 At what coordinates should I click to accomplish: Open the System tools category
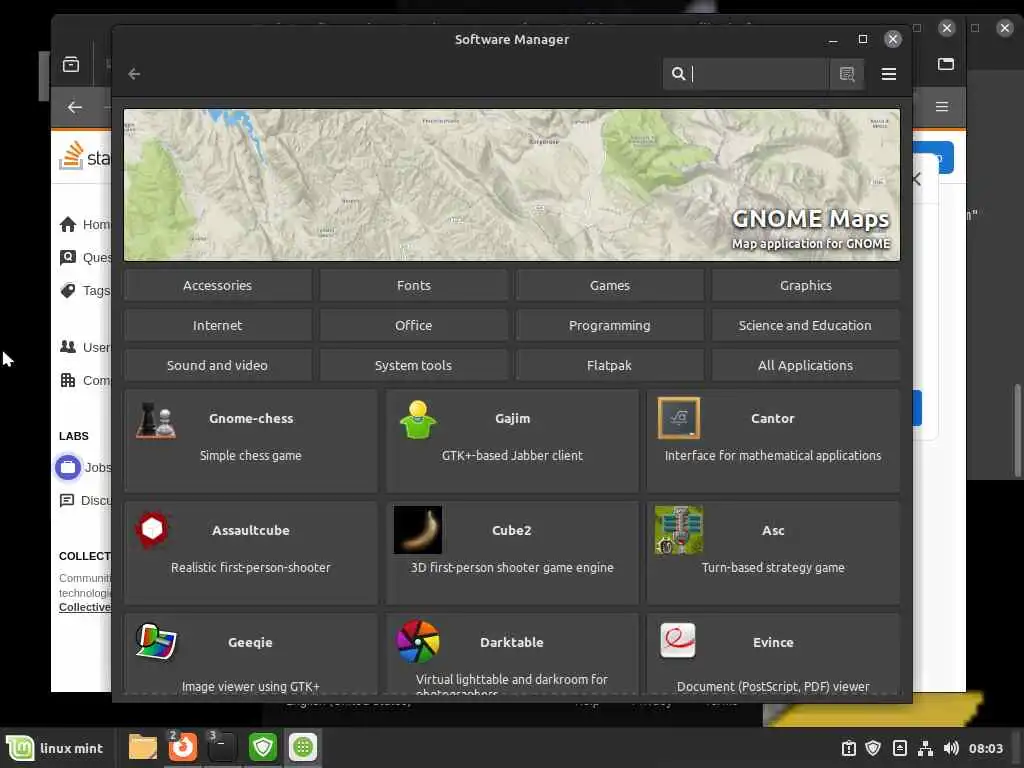(x=413, y=365)
